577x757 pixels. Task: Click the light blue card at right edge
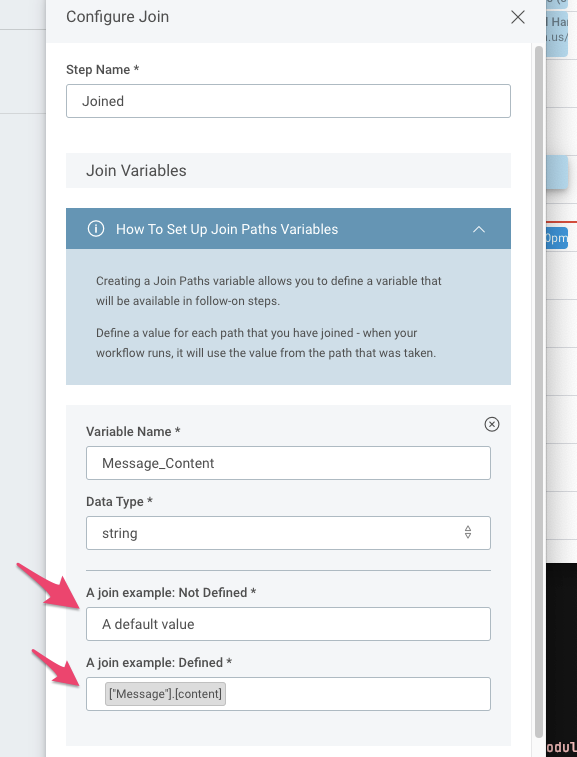pos(557,172)
